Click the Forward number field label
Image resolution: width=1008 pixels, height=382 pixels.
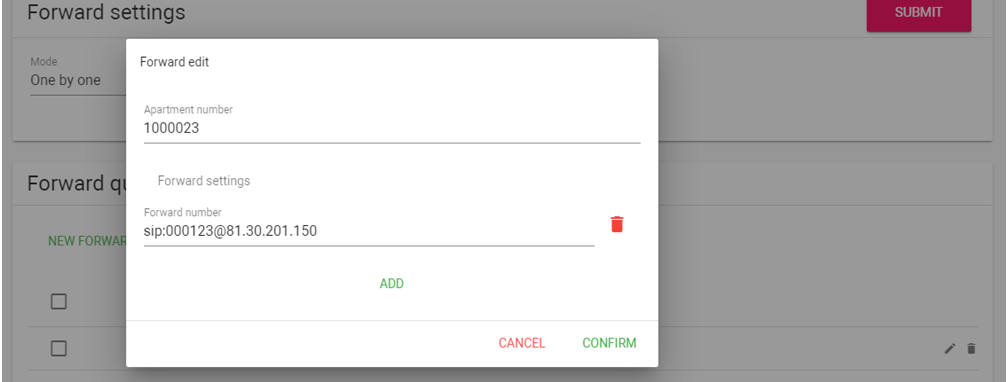click(183, 212)
